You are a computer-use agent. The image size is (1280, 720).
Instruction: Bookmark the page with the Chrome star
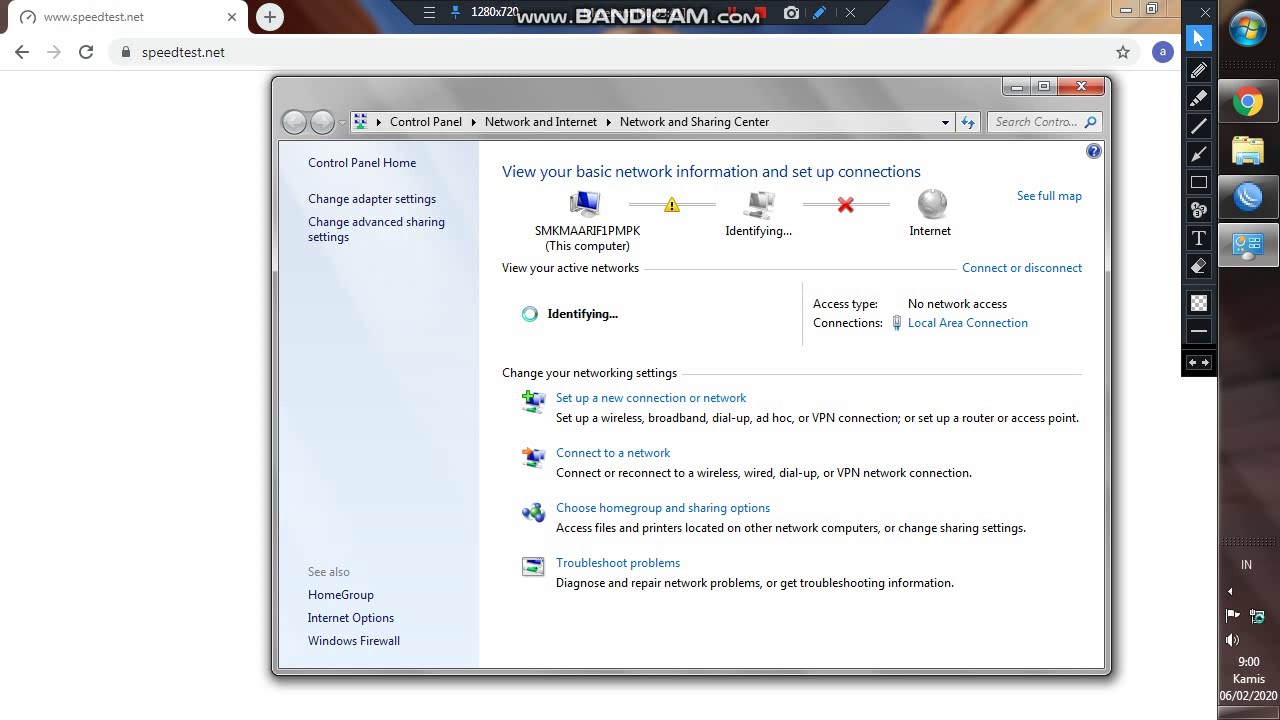click(x=1123, y=52)
